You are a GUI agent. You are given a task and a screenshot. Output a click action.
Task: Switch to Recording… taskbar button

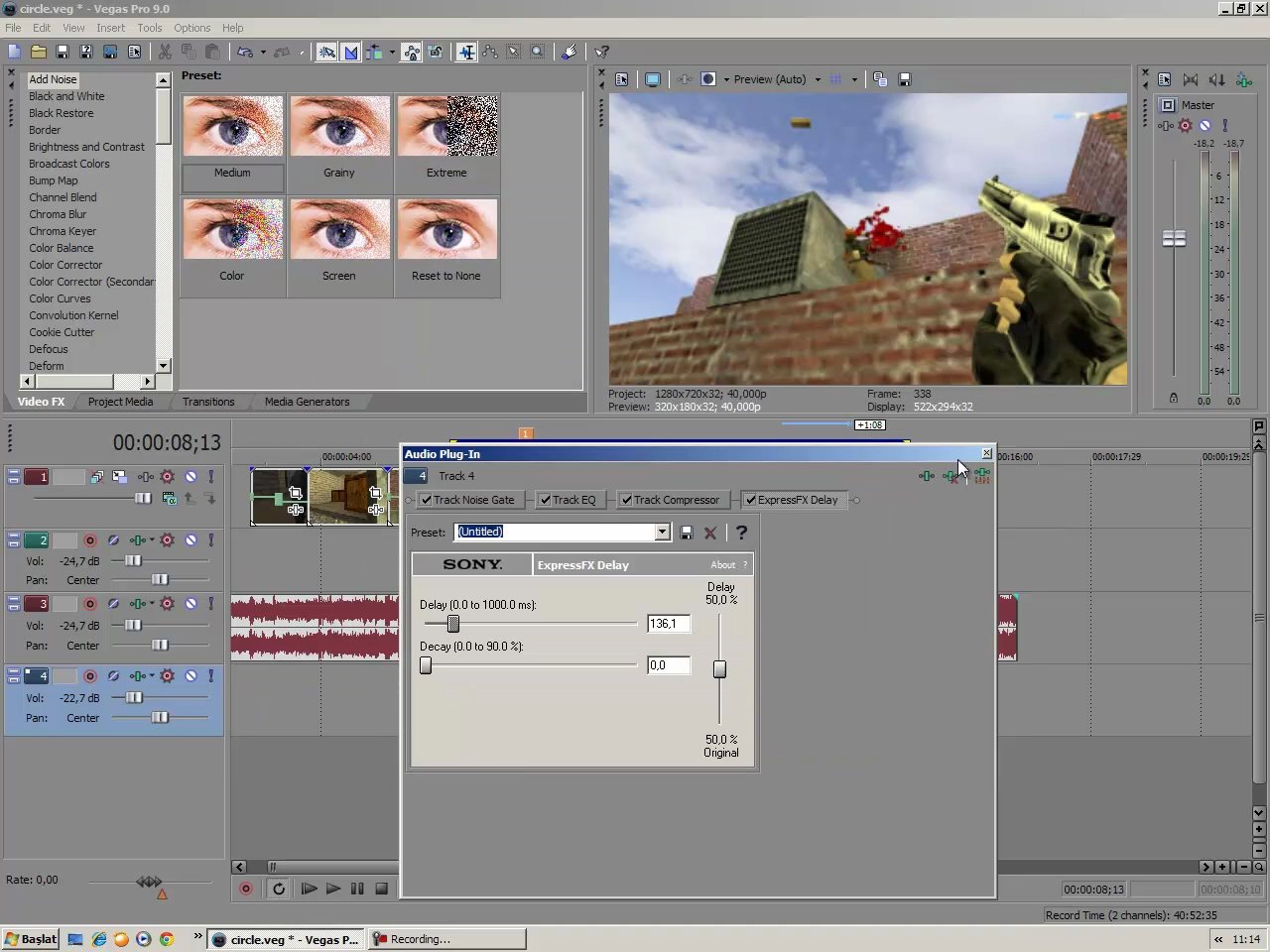coord(446,939)
